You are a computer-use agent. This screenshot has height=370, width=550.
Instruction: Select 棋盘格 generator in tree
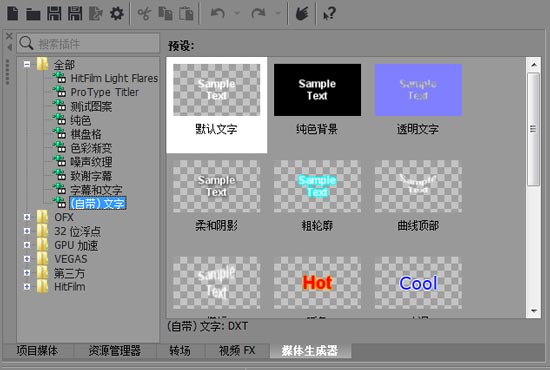pyautogui.click(x=86, y=134)
